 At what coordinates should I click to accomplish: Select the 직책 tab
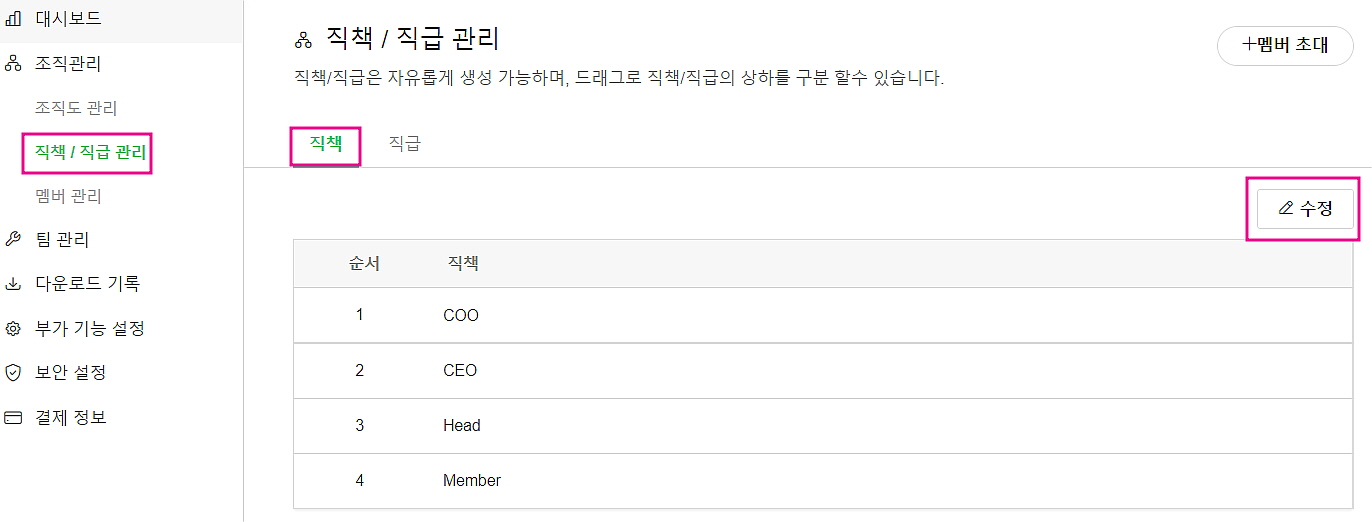326,144
